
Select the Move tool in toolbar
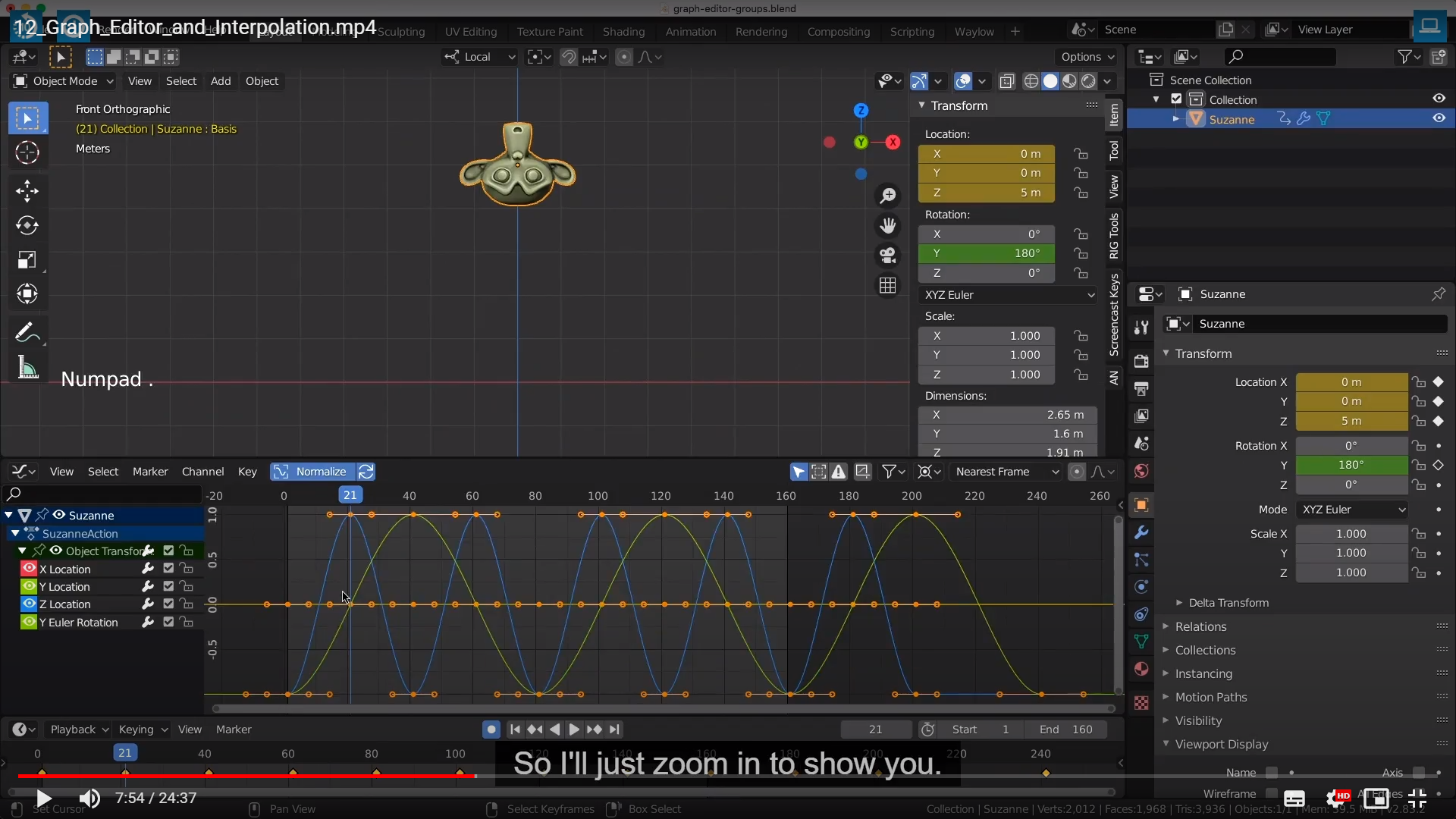(27, 190)
